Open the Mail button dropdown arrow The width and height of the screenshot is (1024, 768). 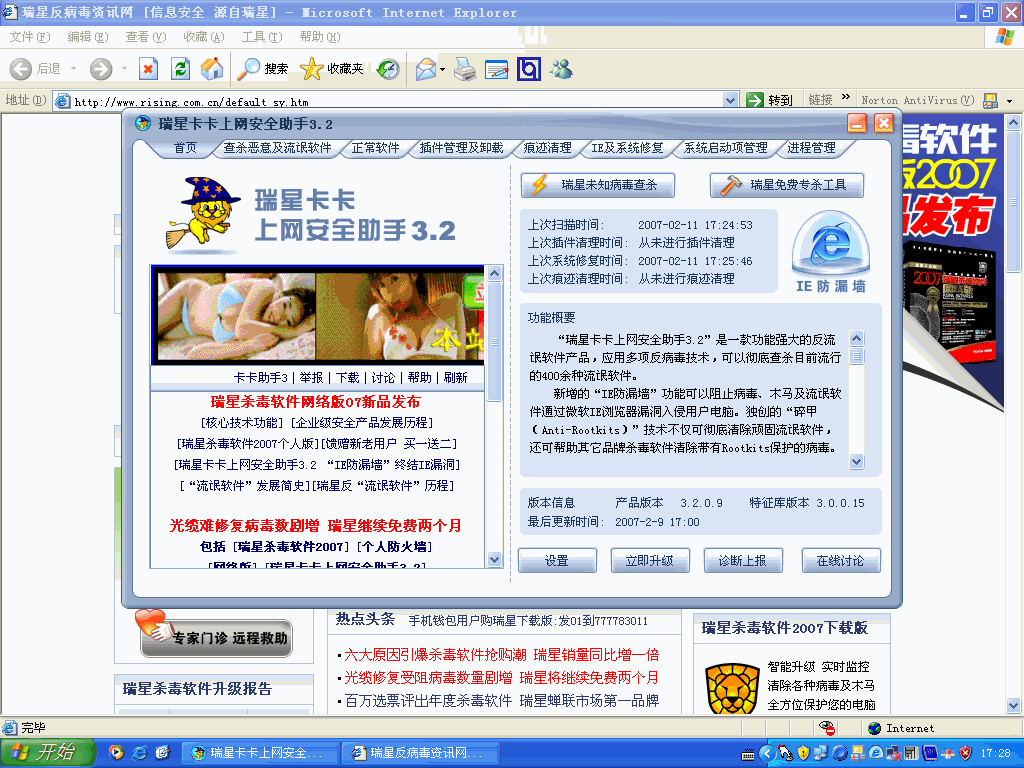pos(443,69)
